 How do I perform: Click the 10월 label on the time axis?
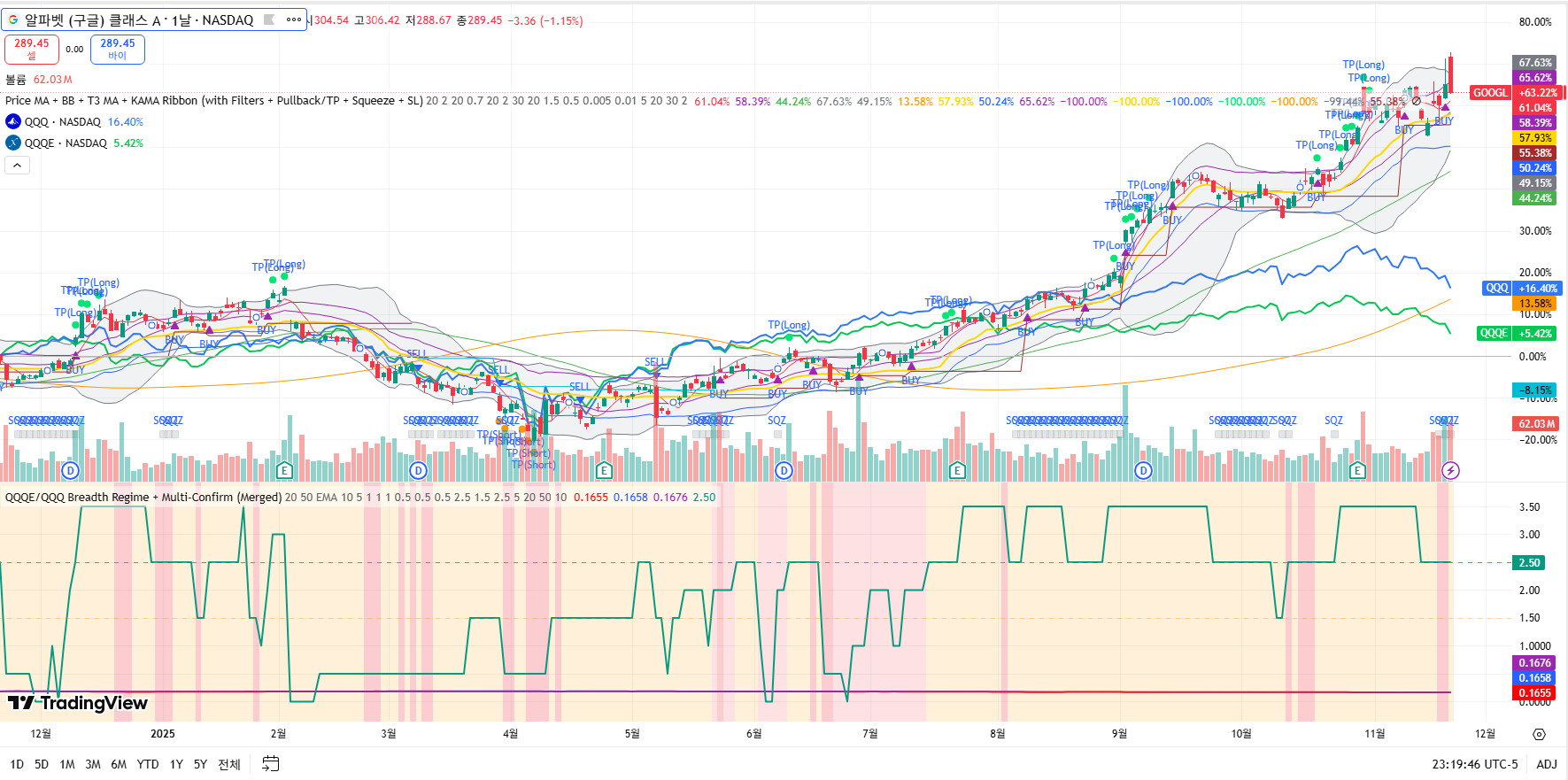tap(1241, 733)
